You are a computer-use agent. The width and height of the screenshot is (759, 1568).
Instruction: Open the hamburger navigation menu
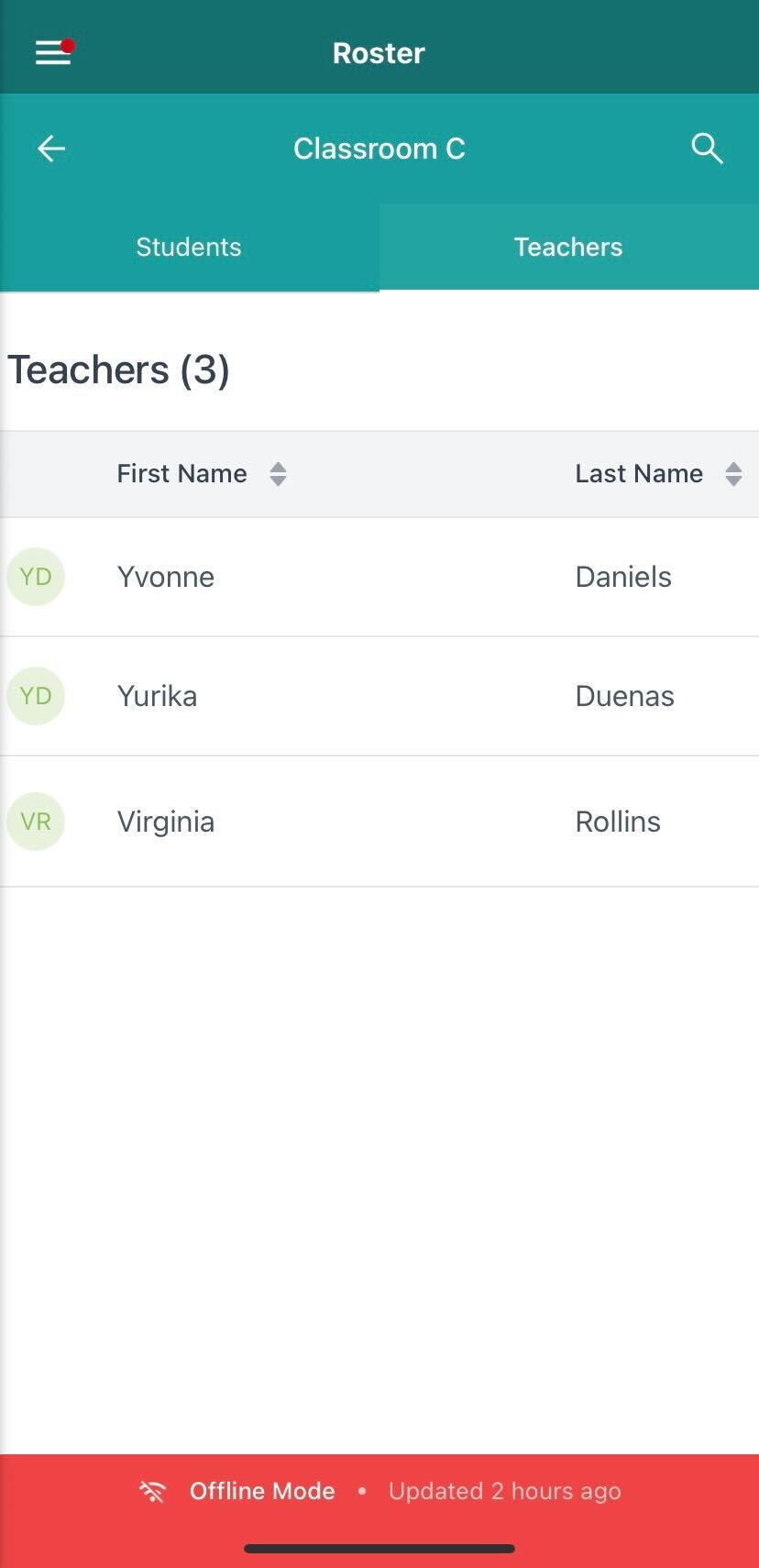pos(53,53)
